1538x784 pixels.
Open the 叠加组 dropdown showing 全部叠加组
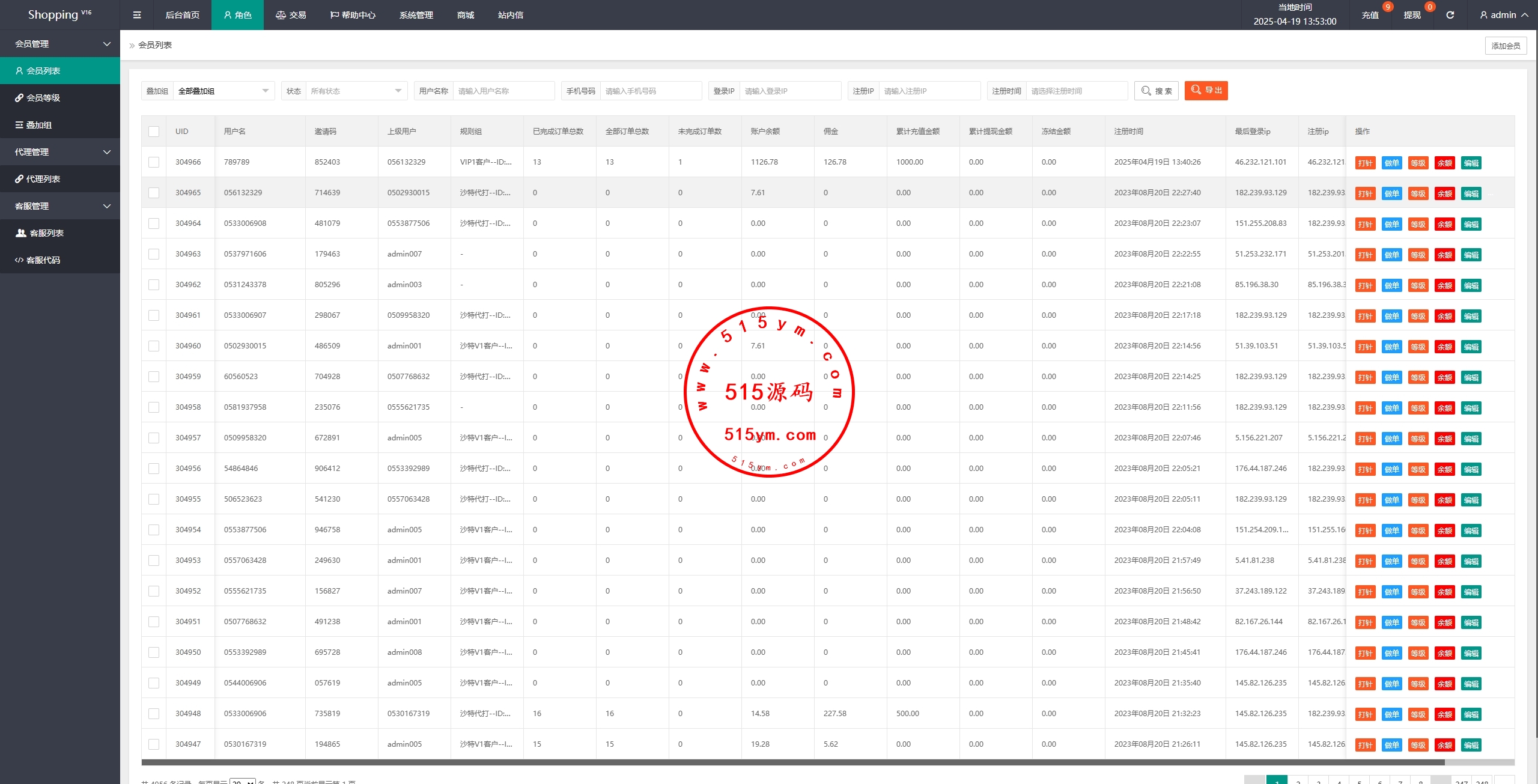pos(223,91)
